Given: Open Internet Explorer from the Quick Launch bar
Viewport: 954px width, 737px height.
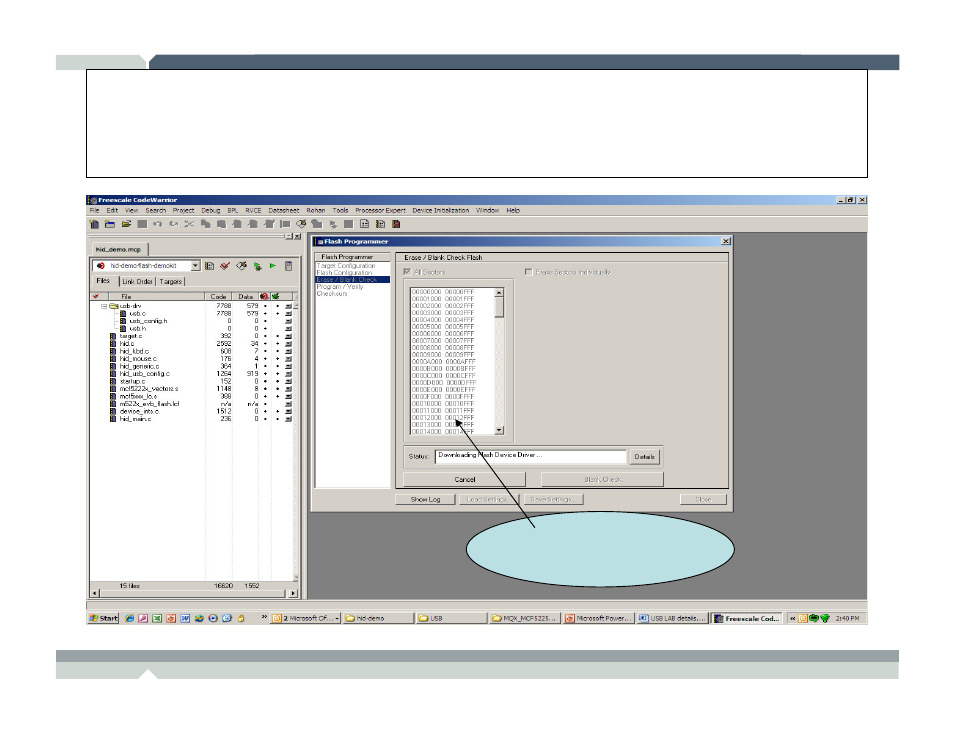Looking at the screenshot, I should coord(130,618).
